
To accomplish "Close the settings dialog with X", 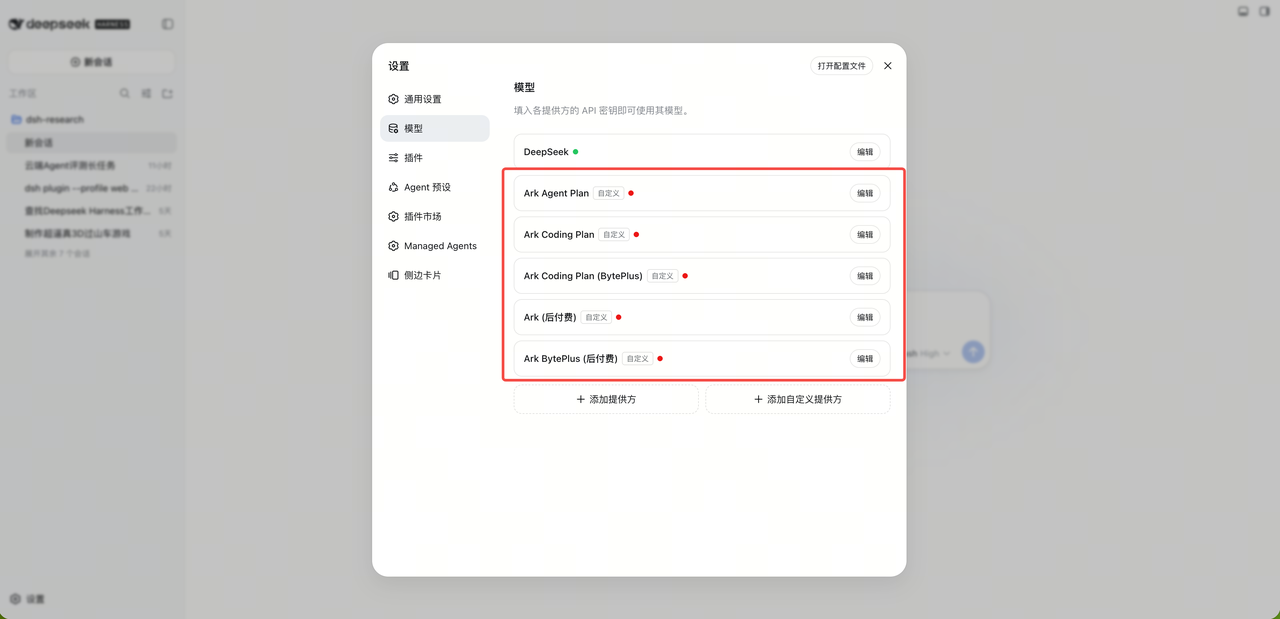I will [x=888, y=66].
